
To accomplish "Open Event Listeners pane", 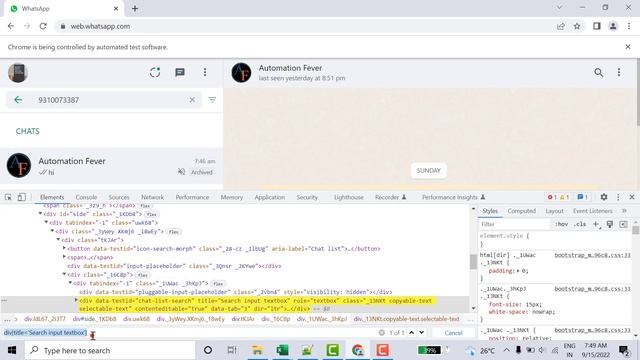I will [x=593, y=211].
